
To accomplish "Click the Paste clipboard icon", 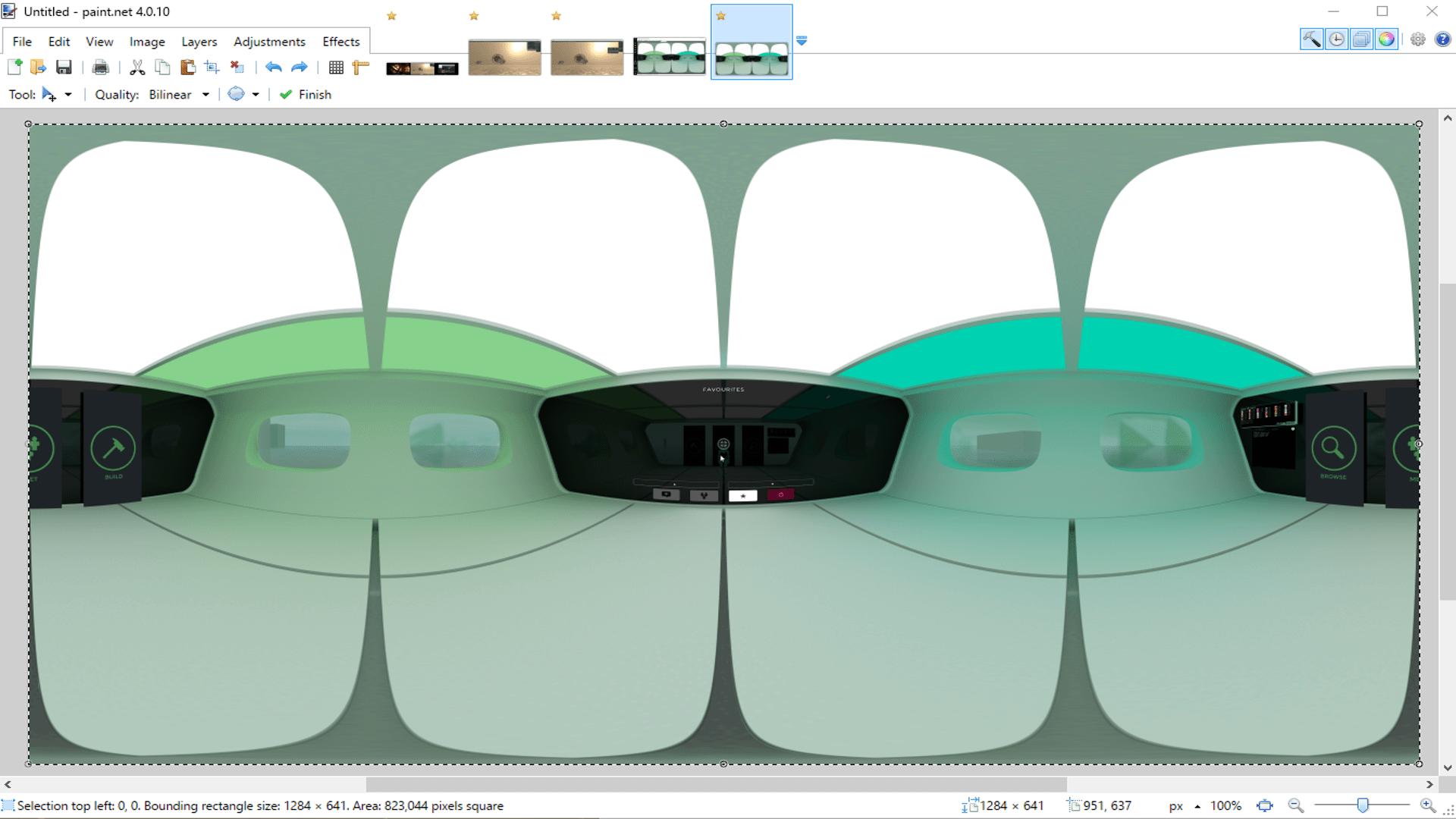I will 187,67.
